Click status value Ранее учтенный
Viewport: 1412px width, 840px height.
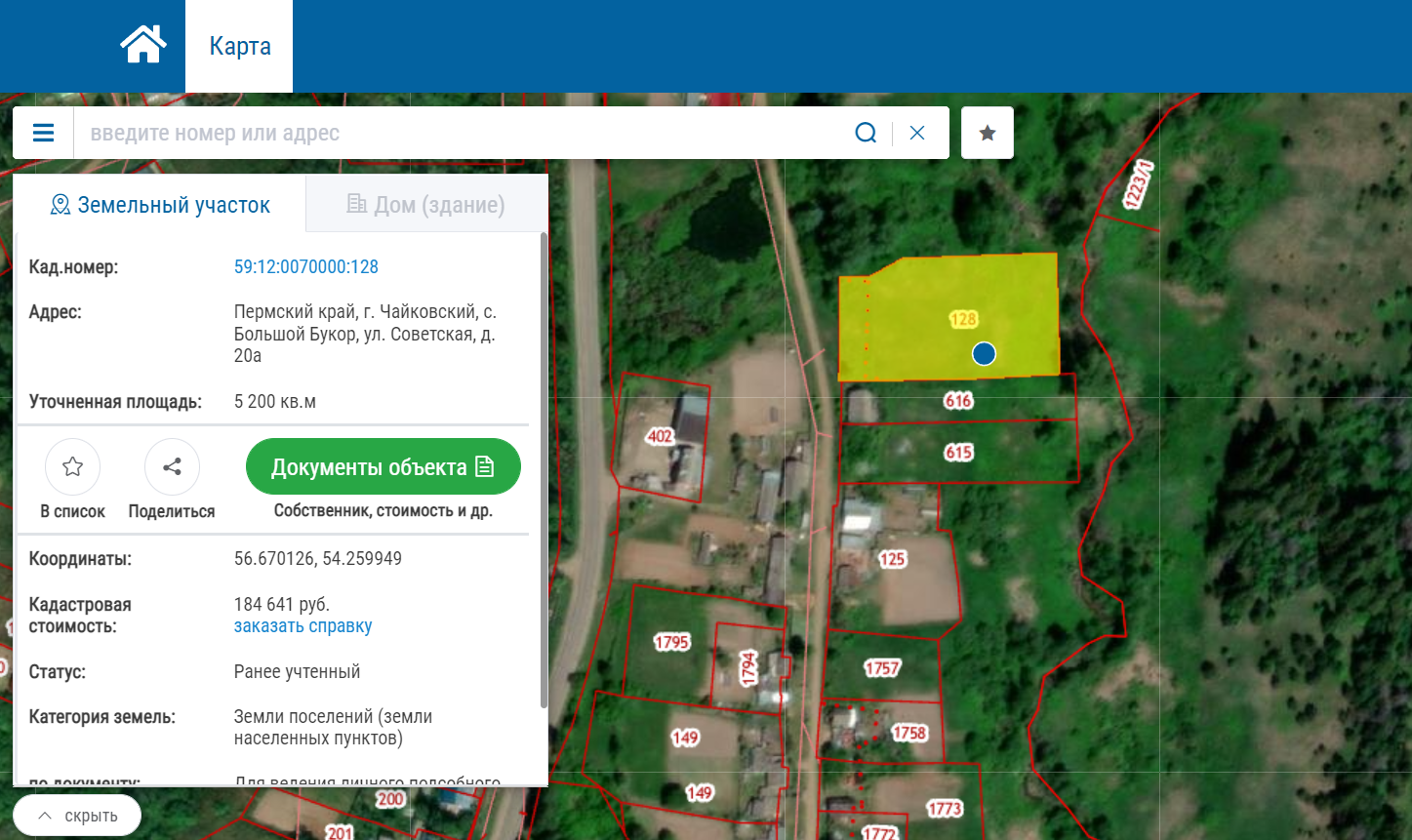coord(298,672)
